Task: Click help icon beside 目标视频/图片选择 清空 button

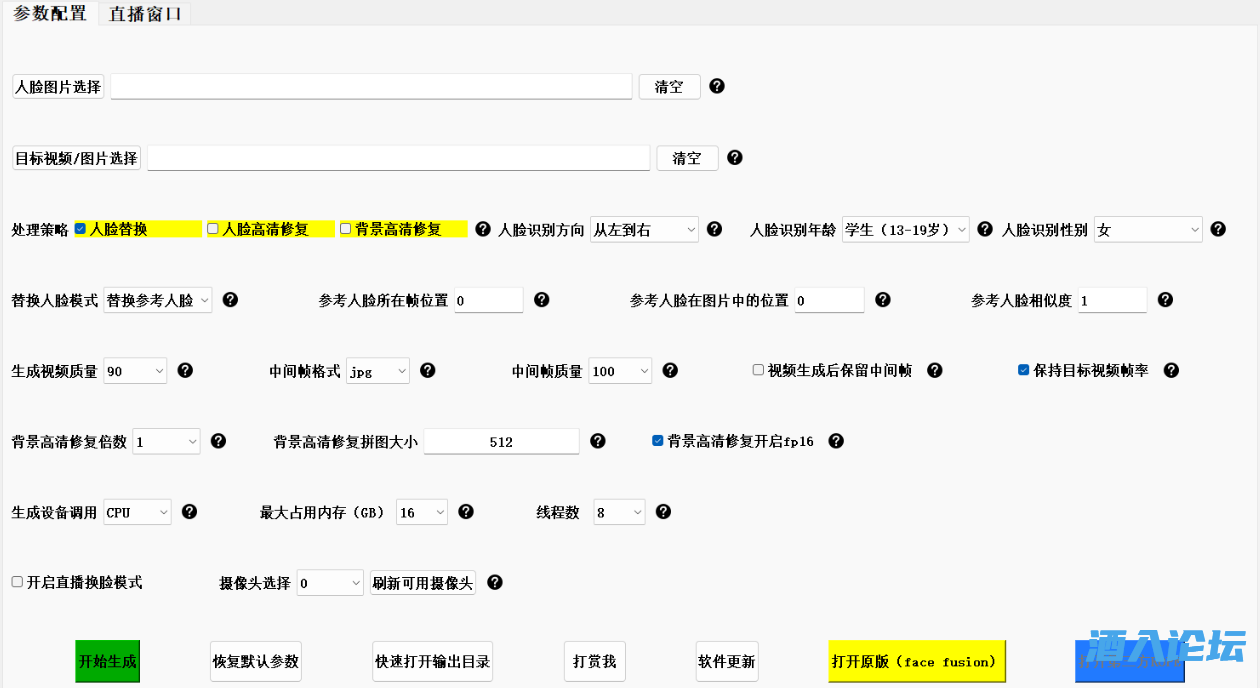Action: (735, 157)
